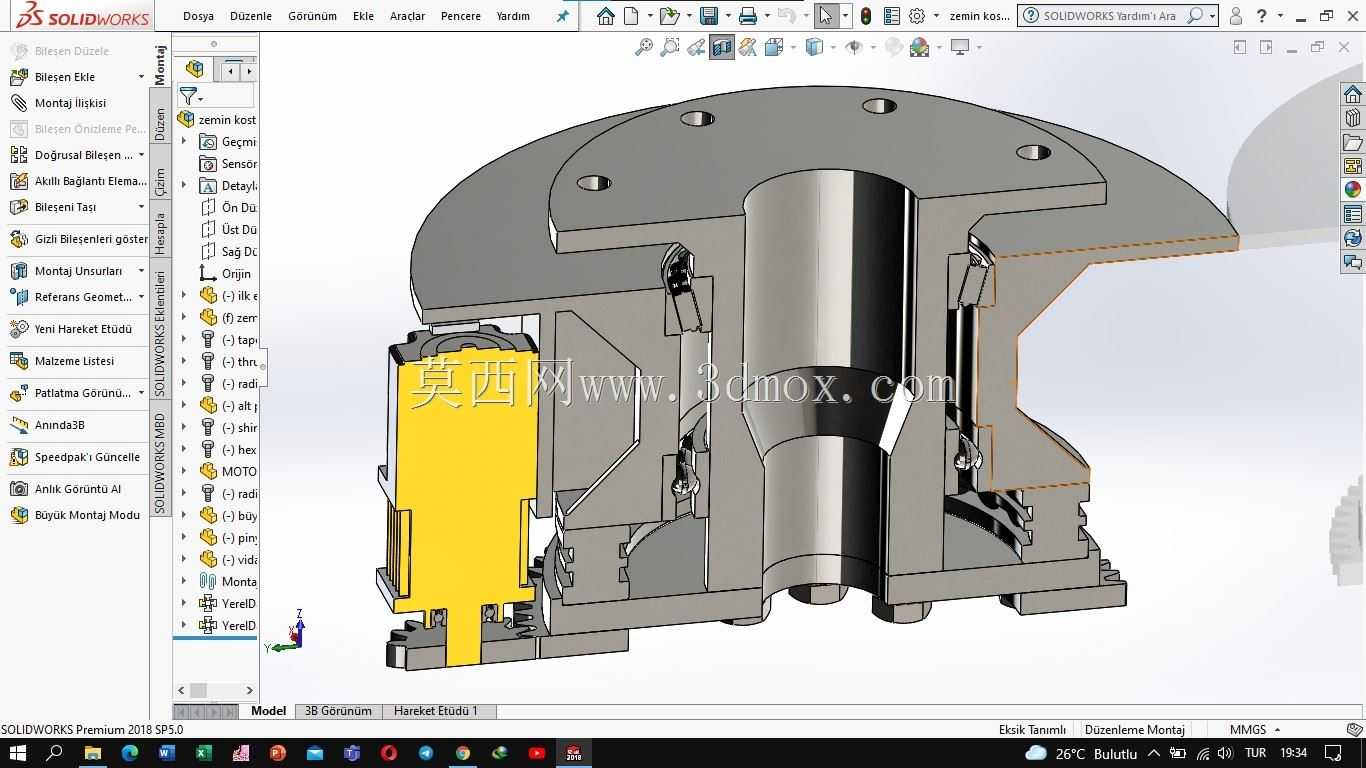Open the Ekle menu
The height and width of the screenshot is (768, 1366).
click(363, 16)
